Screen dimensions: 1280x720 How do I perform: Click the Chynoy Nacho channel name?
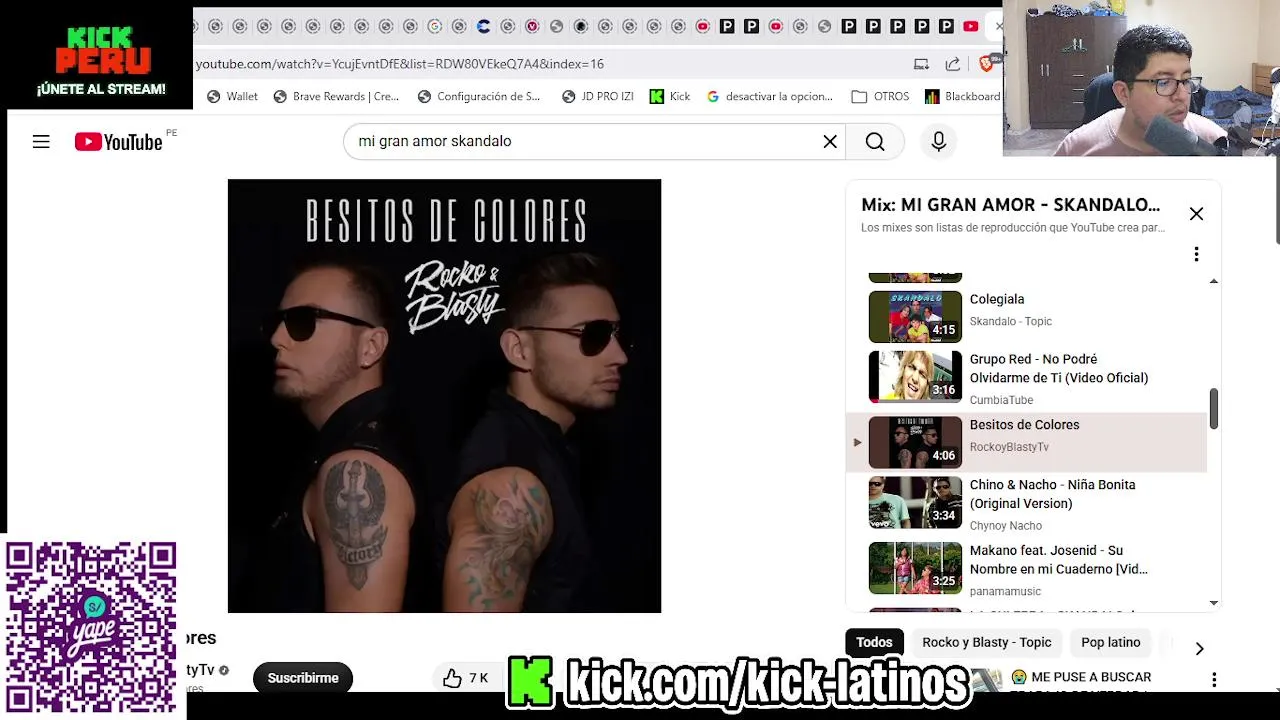[x=1005, y=526]
